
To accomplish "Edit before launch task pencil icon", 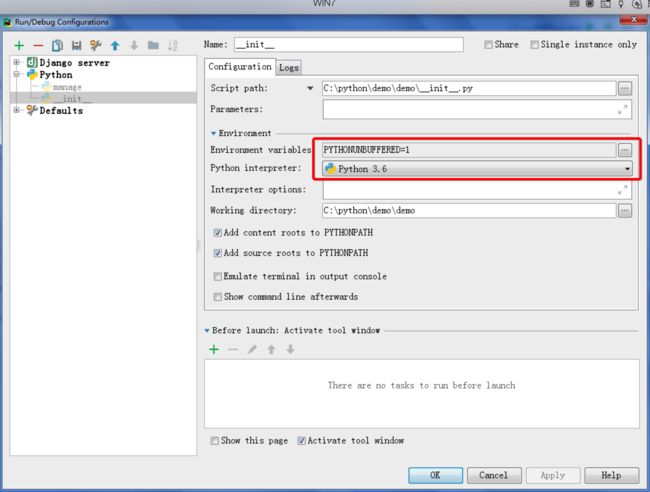I will [x=252, y=349].
